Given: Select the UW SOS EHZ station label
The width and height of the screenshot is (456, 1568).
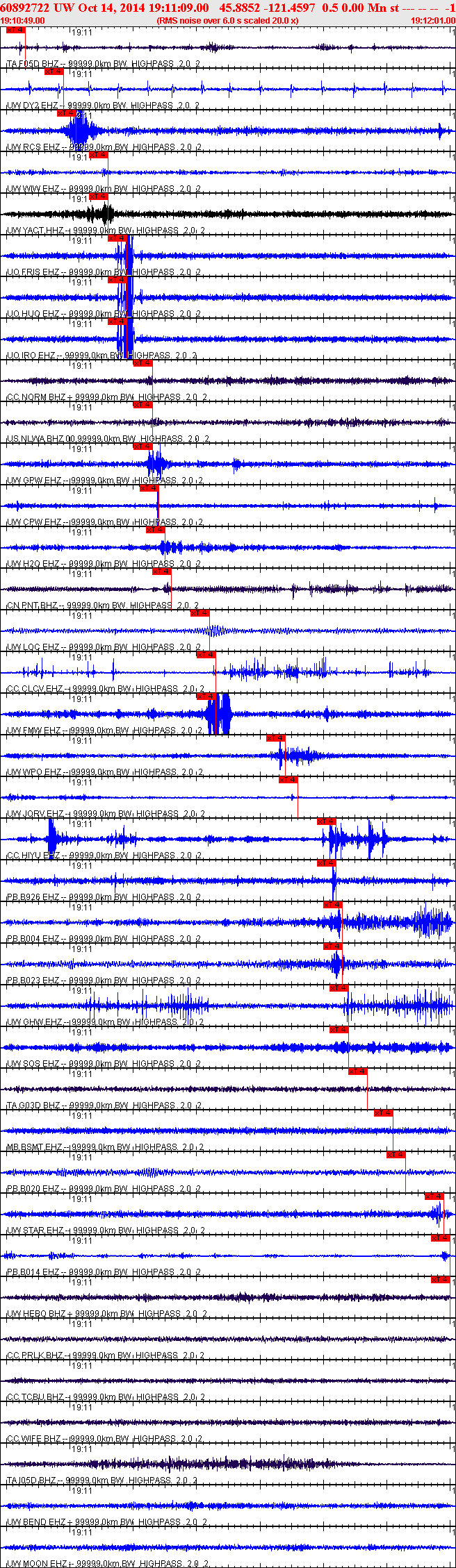Looking at the screenshot, I should (x=103, y=1064).
